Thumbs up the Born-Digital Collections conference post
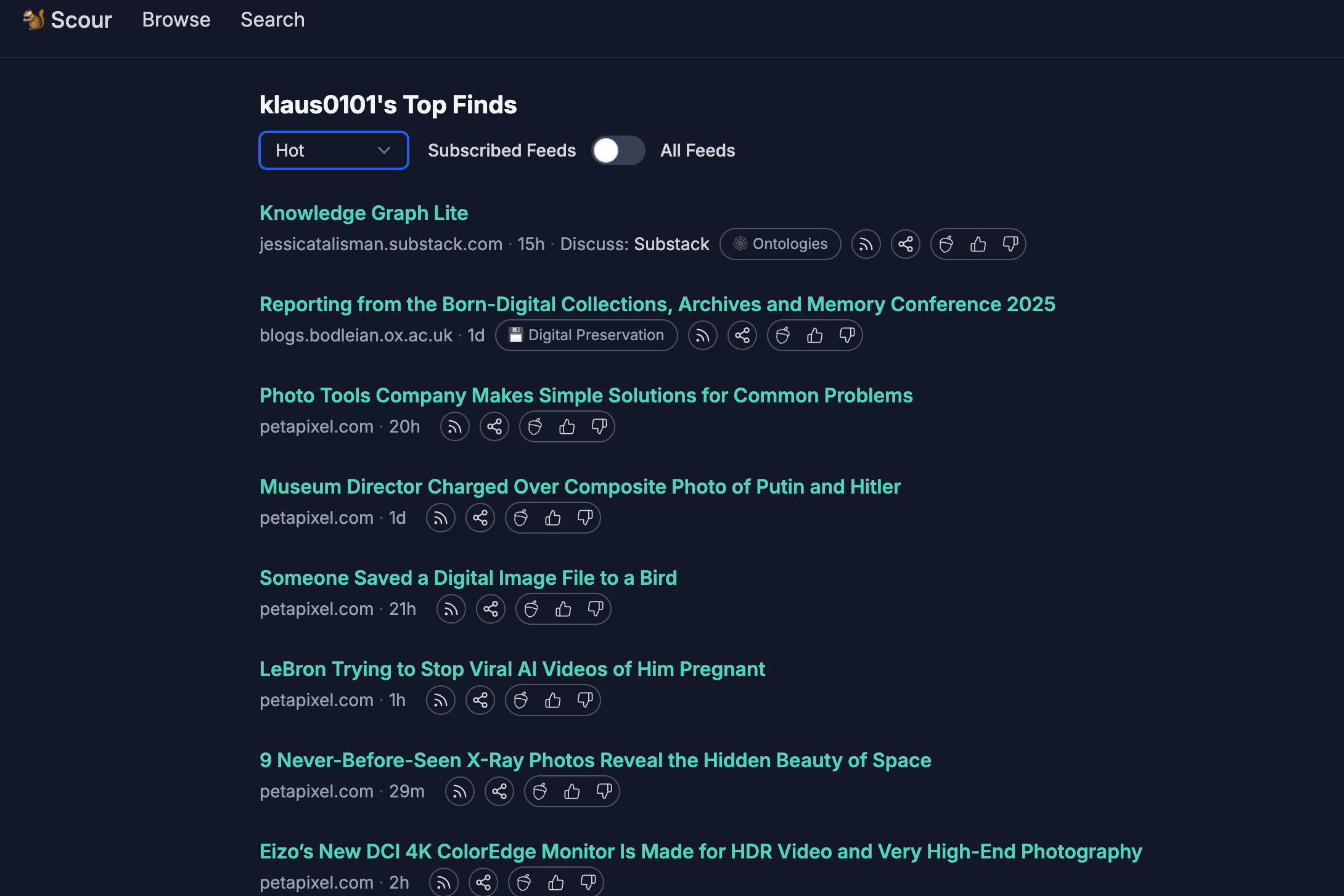This screenshot has width=1344, height=896. [814, 335]
